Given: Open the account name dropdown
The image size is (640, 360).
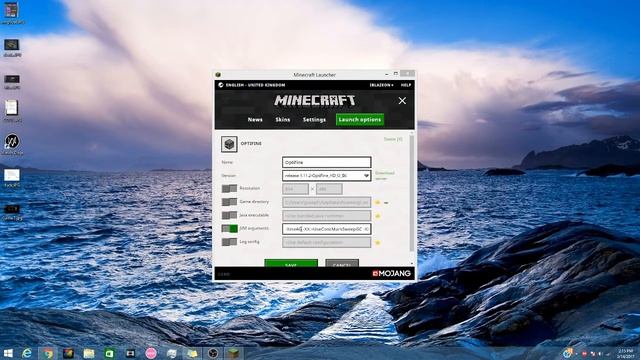Looking at the screenshot, I should [381, 85].
